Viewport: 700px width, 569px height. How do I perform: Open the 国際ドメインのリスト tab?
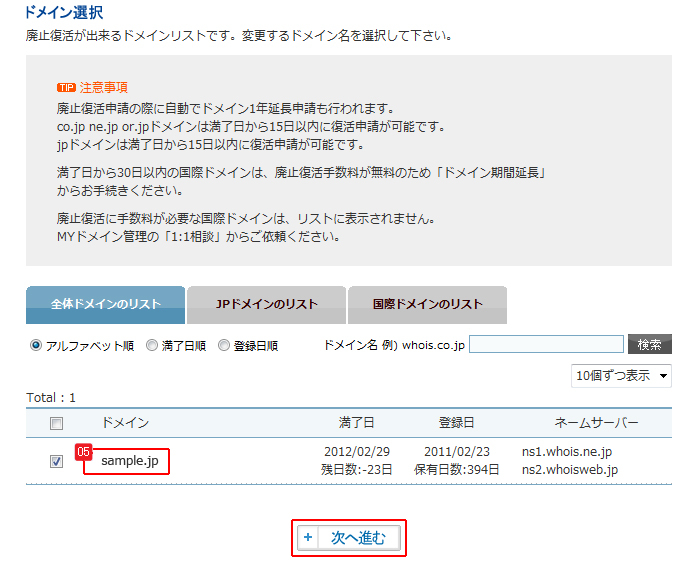tap(427, 305)
